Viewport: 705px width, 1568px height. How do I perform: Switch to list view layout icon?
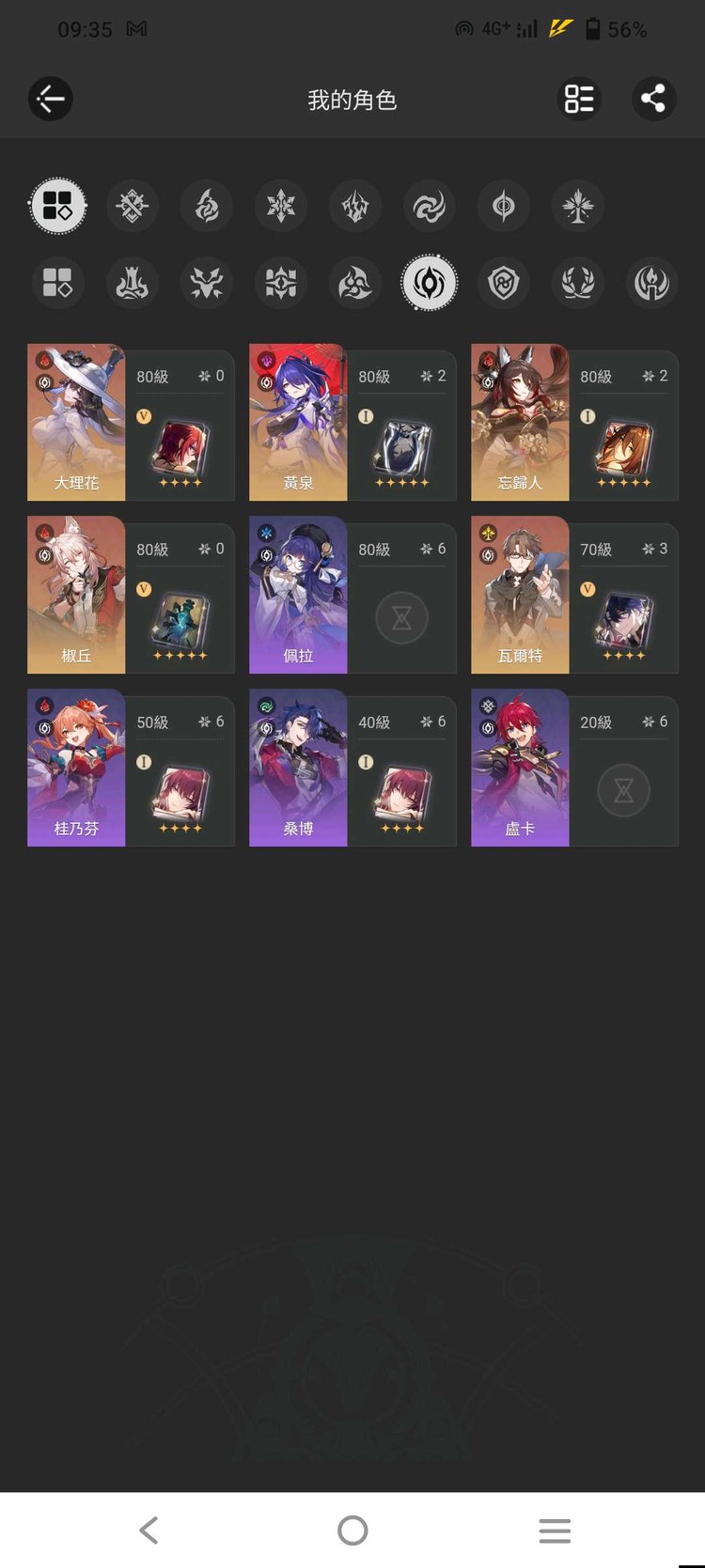coord(579,99)
